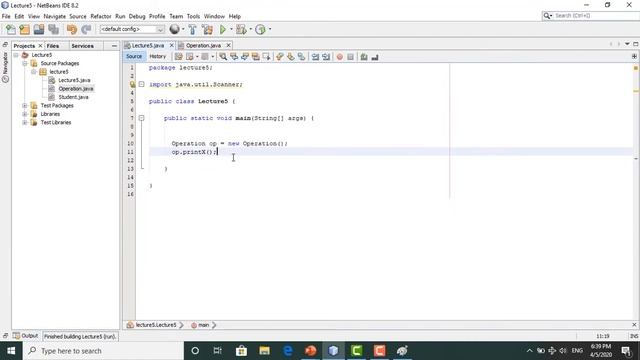Click the Build Project hammer icon
640x360 pixels.
pos(193,29)
